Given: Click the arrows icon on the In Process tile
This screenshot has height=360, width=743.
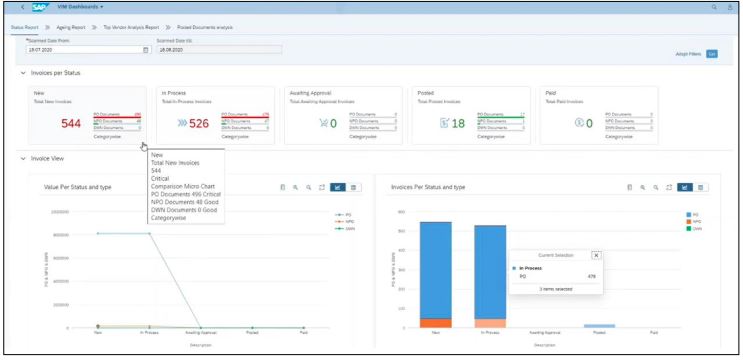Looking at the screenshot, I should click(x=182, y=124).
